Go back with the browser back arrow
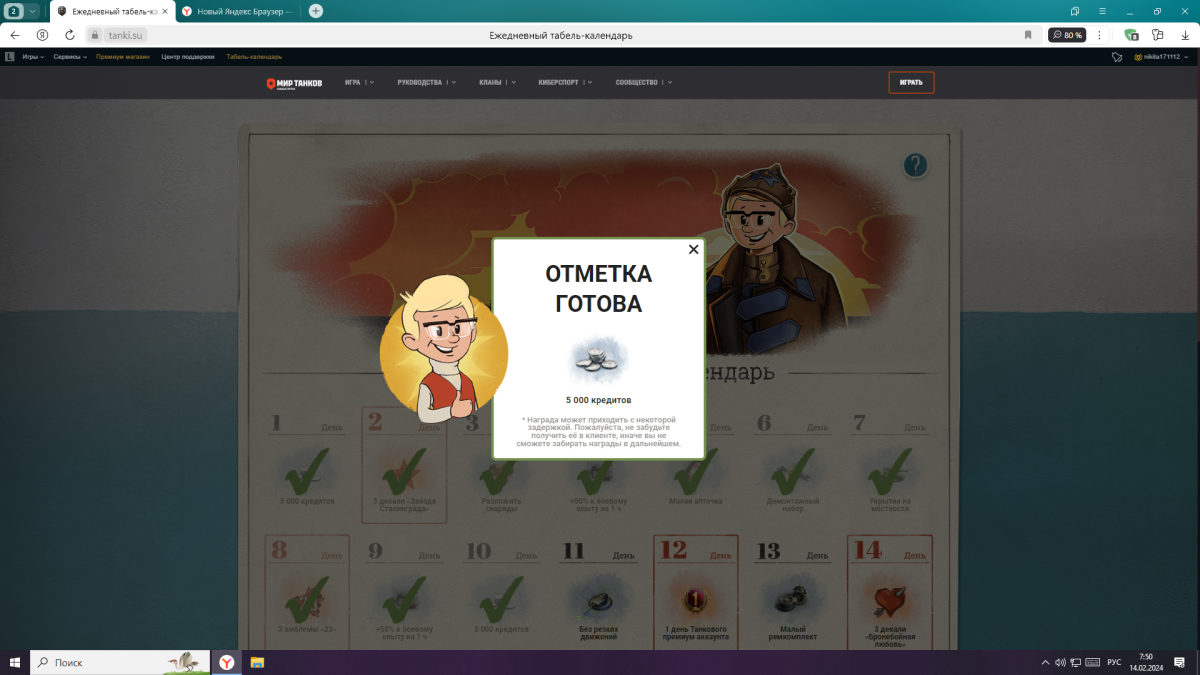This screenshot has height=675, width=1200. [x=15, y=35]
